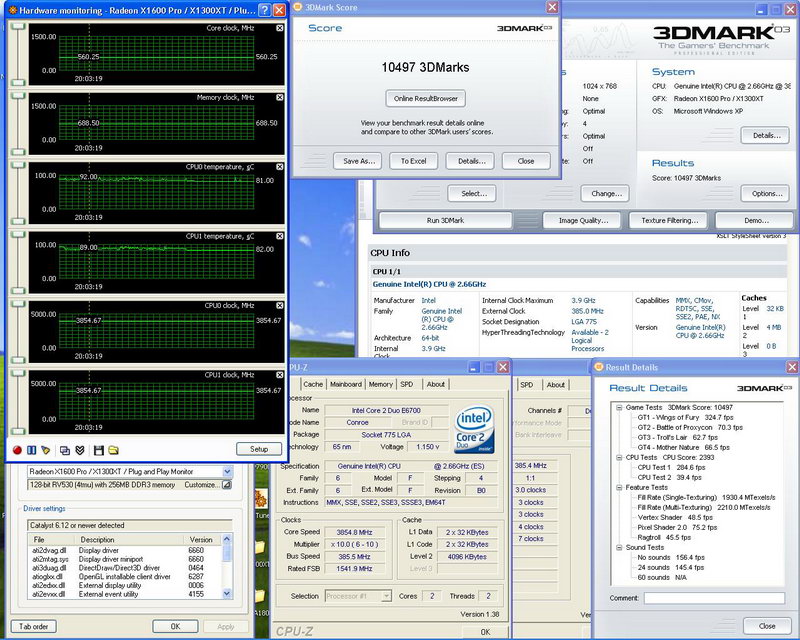Viewport: 800px width, 640px height.
Task: Click the Comment field in Result Details
Action: click(714, 598)
